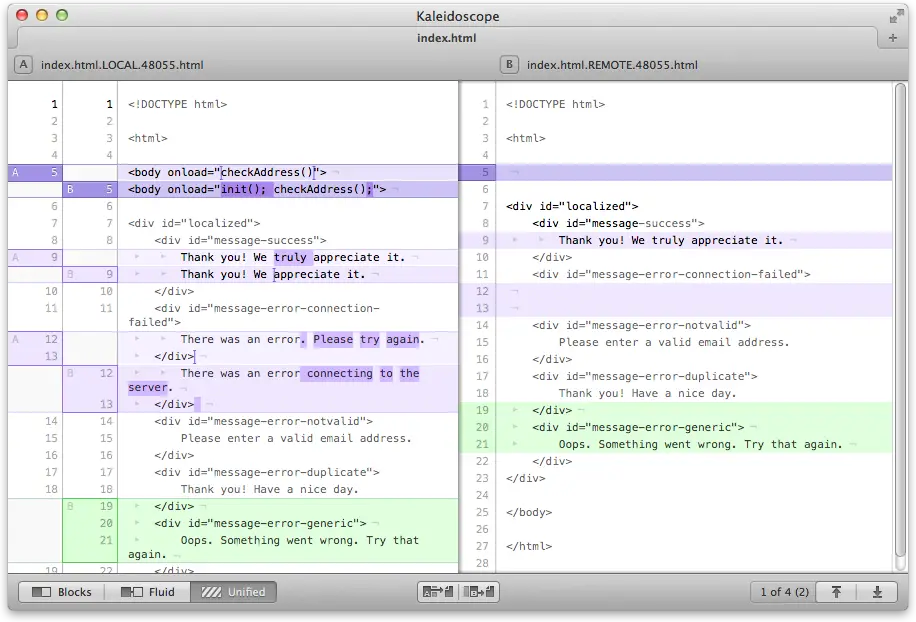
Task: Click the Kaleidoscope window title
Action: [457, 16]
